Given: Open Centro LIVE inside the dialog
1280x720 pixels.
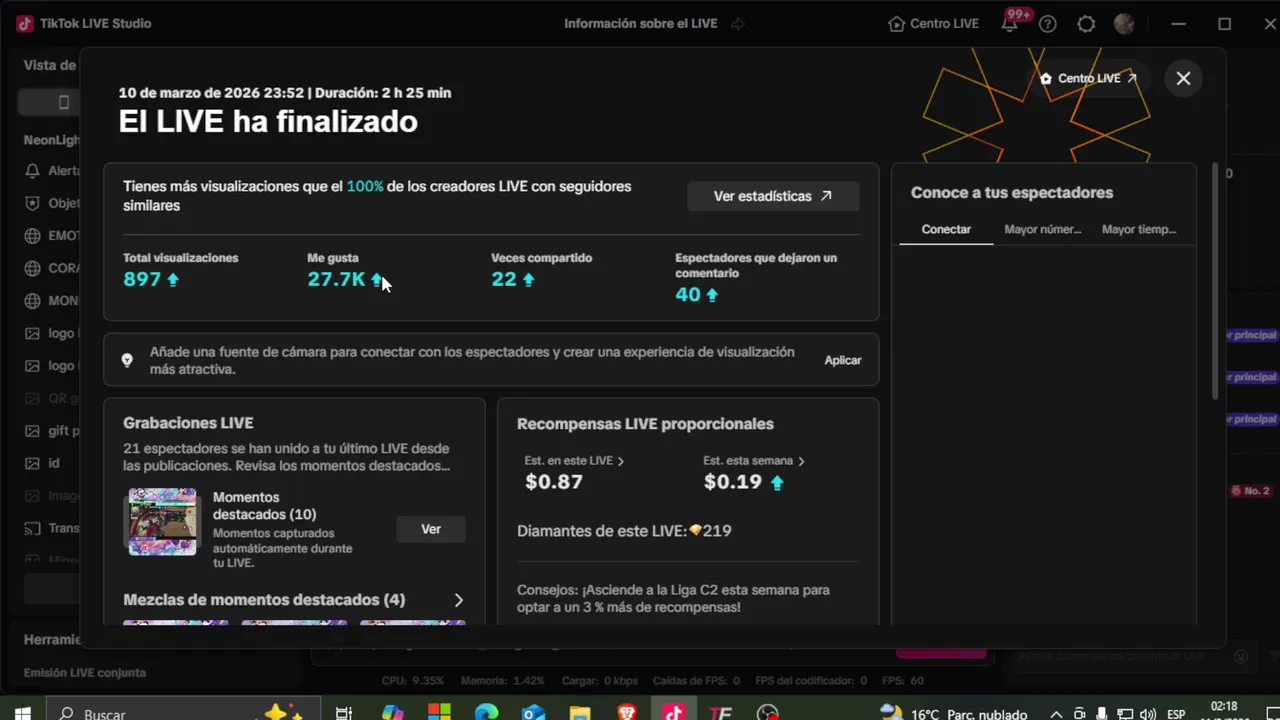Looking at the screenshot, I should [1089, 78].
